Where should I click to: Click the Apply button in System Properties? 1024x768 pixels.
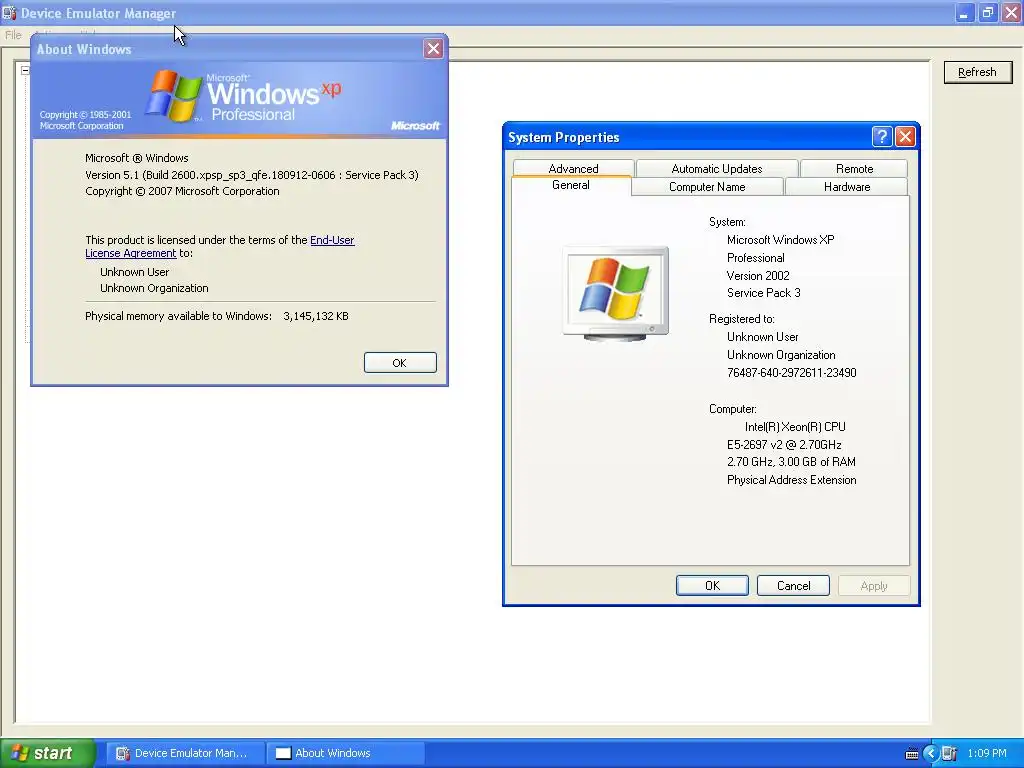click(x=874, y=586)
